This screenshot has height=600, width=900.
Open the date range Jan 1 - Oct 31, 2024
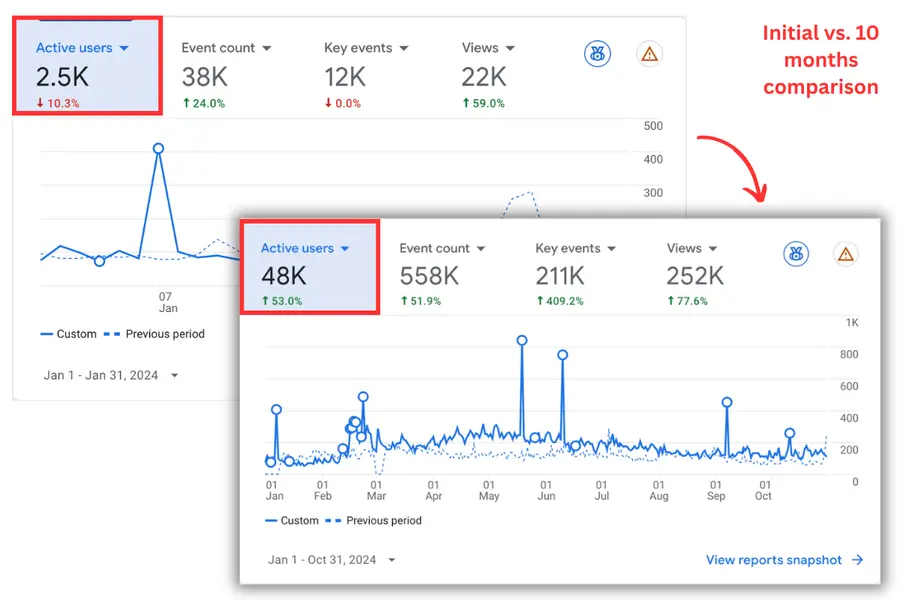[320, 560]
